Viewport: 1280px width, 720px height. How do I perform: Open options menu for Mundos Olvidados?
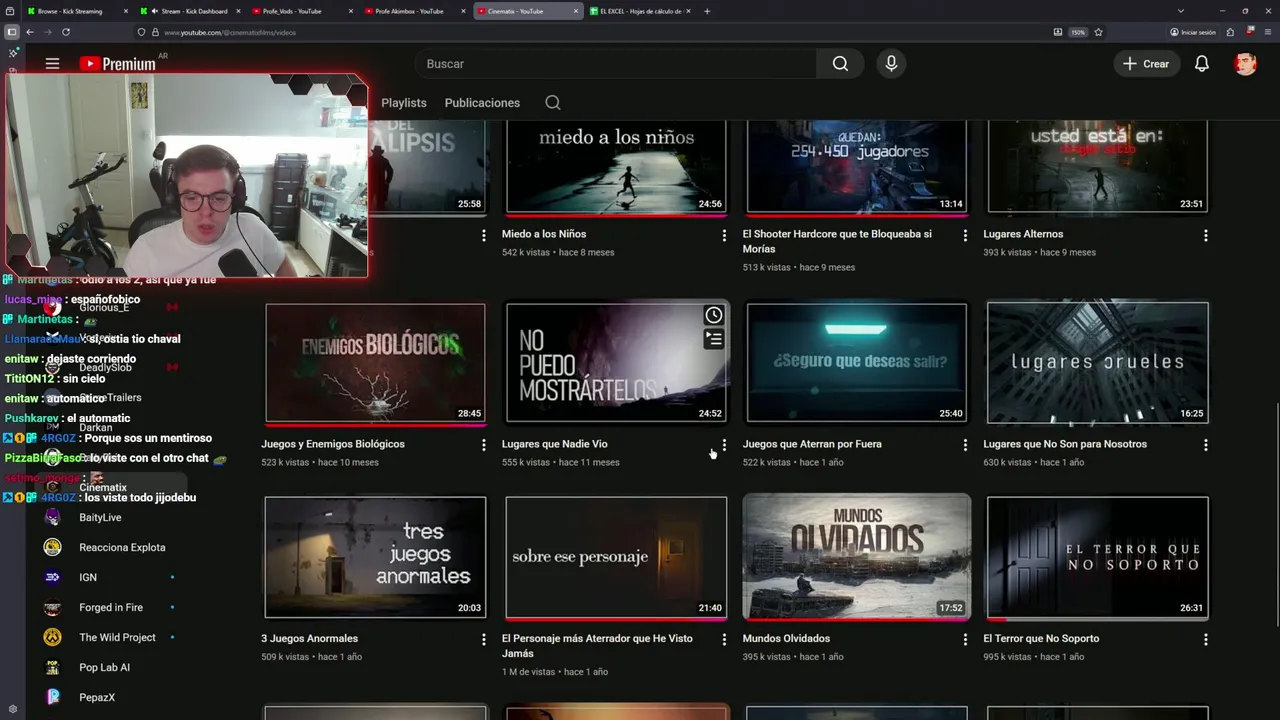(x=965, y=639)
